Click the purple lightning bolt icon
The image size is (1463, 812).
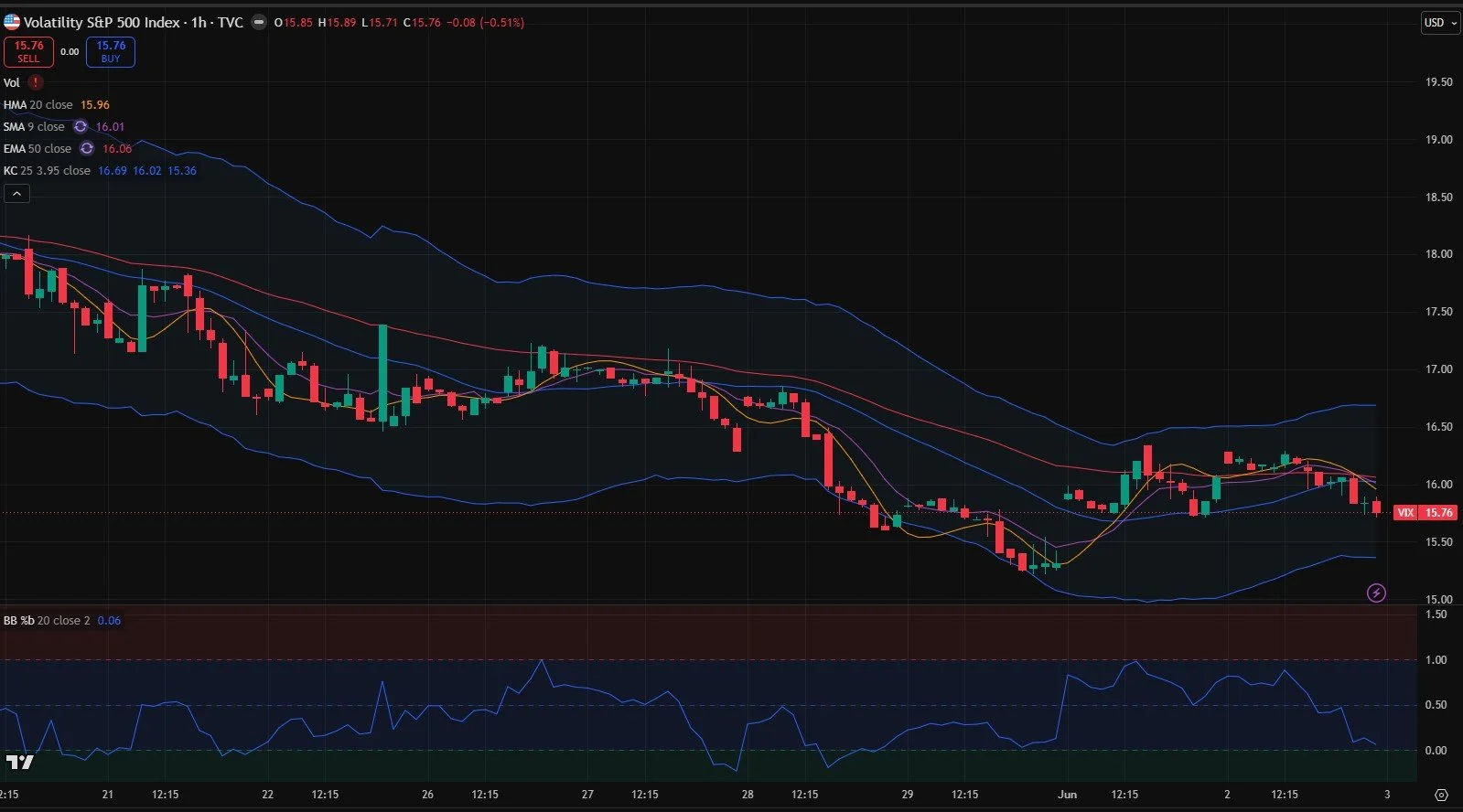pos(1376,593)
